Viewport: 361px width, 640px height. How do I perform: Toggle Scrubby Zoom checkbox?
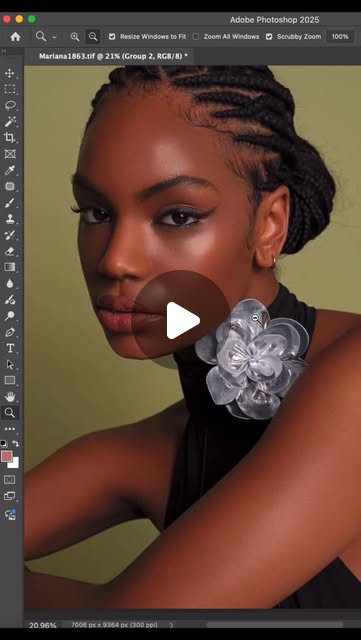(269, 37)
